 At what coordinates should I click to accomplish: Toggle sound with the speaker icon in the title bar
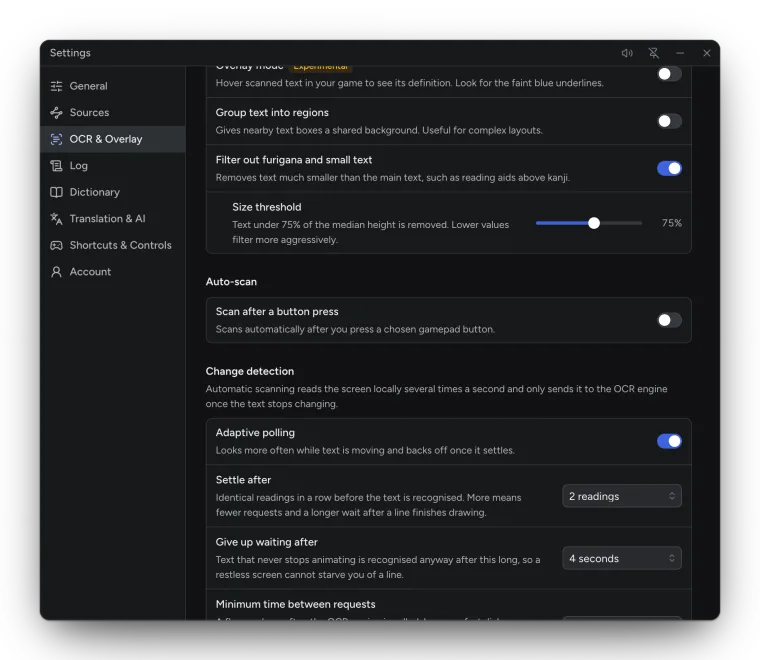627,53
